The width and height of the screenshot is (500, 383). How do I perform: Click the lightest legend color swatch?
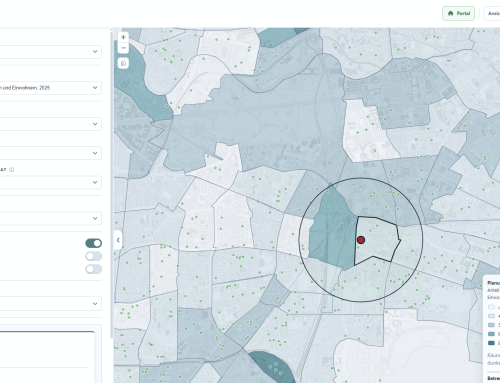click(491, 307)
